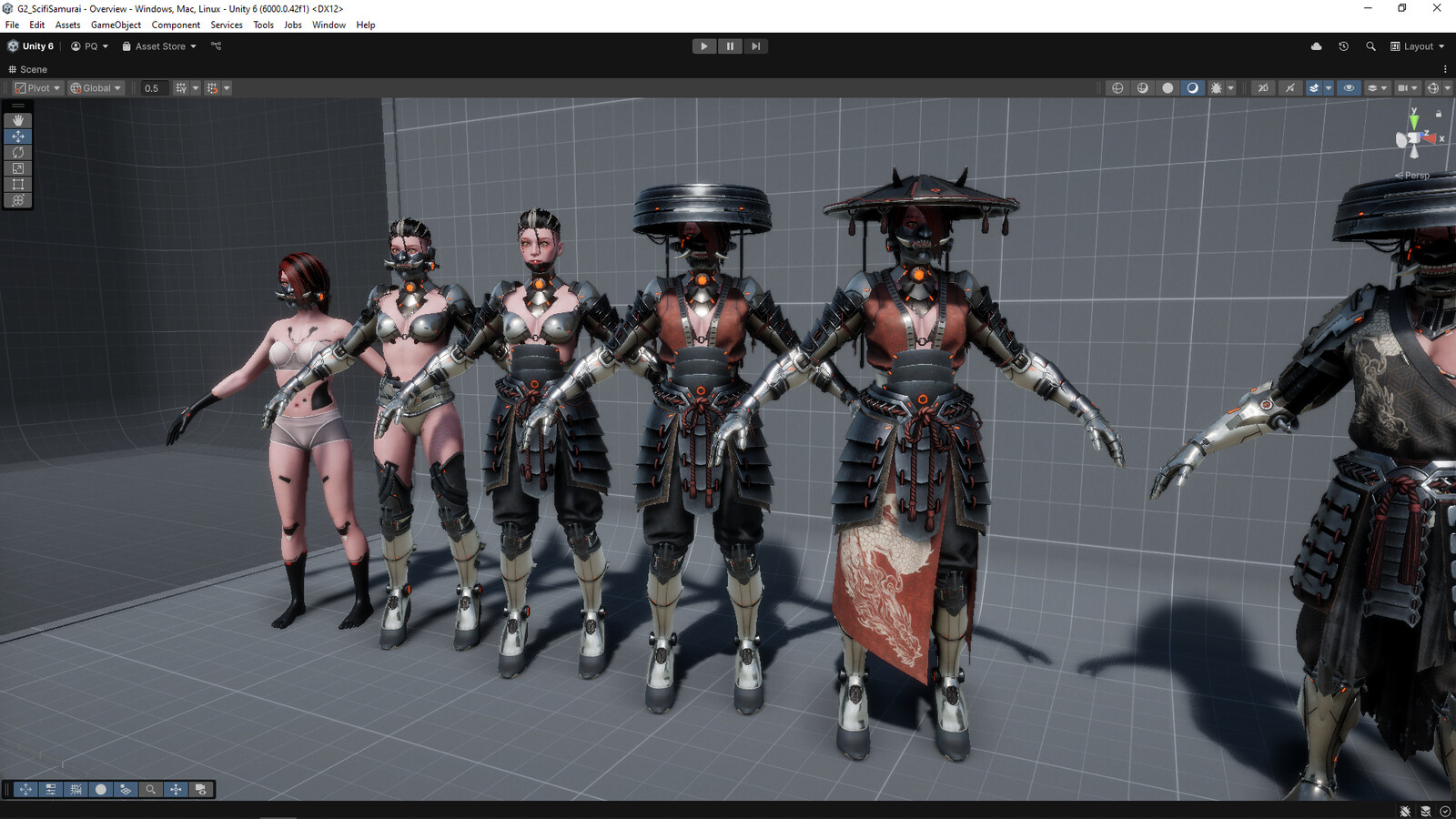Open the Pivot handle position dropdown
The height and width of the screenshot is (819, 1456).
37,88
